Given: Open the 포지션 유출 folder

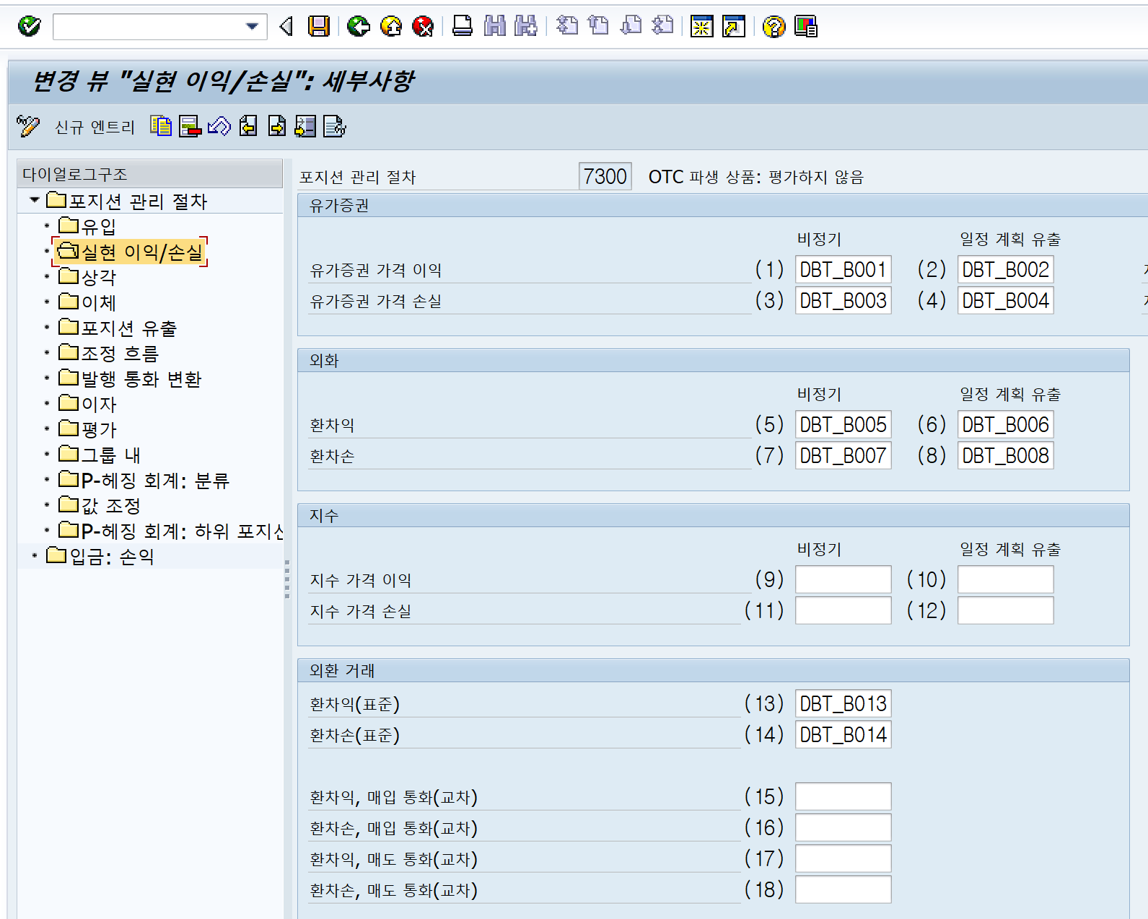Looking at the screenshot, I should pos(117,328).
